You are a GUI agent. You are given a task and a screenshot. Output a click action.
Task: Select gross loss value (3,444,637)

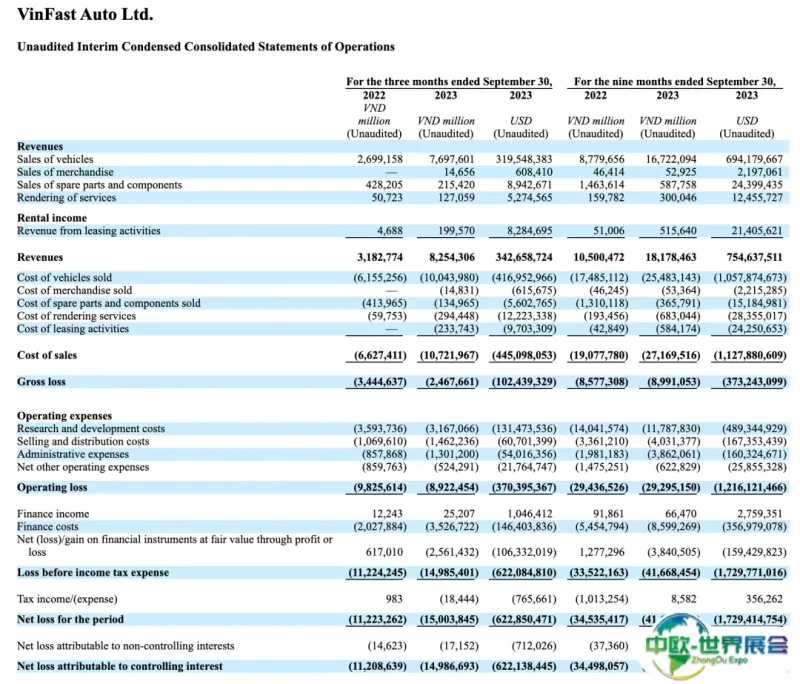380,382
